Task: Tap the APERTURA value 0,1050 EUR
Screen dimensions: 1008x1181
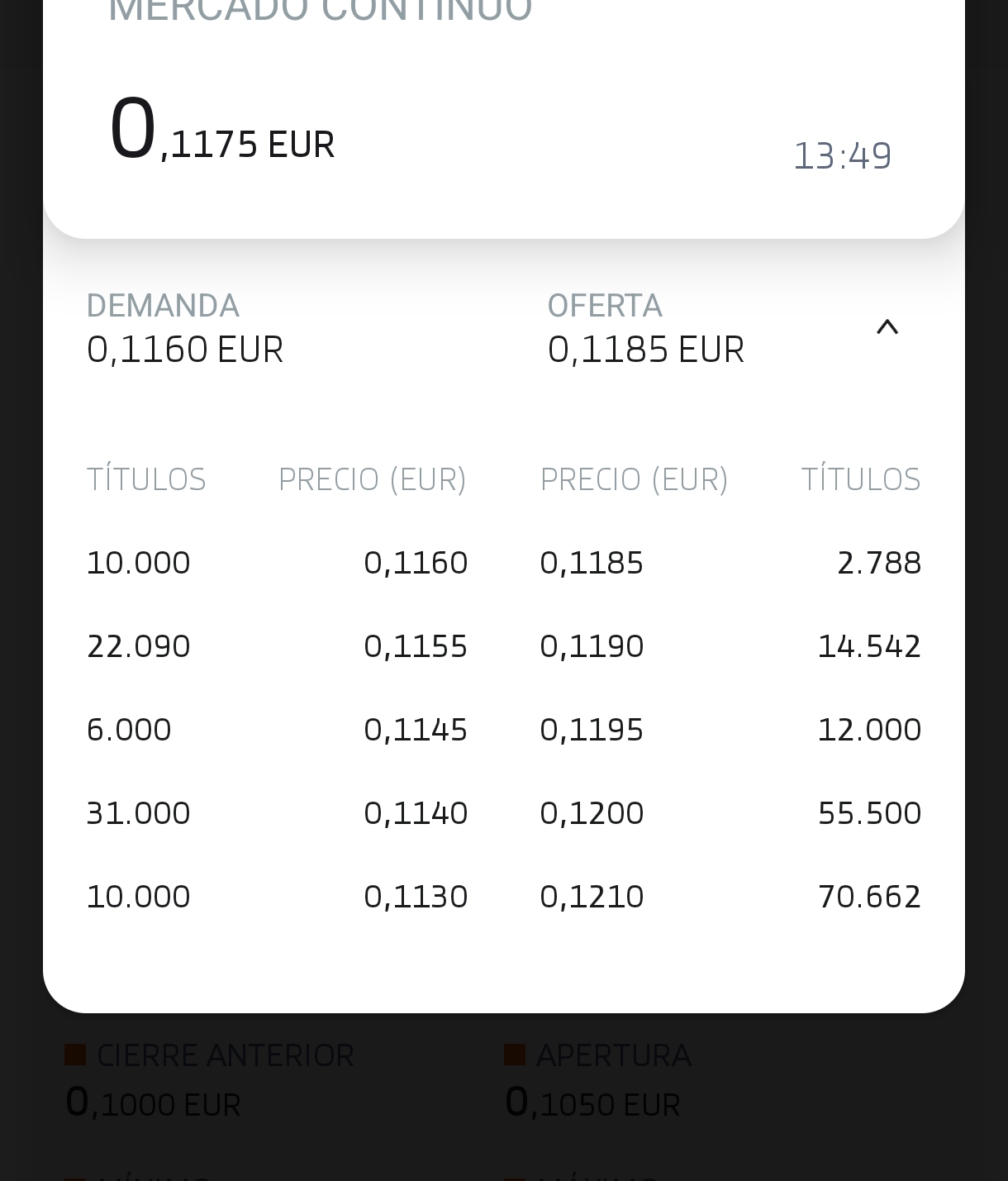Action: [592, 1103]
